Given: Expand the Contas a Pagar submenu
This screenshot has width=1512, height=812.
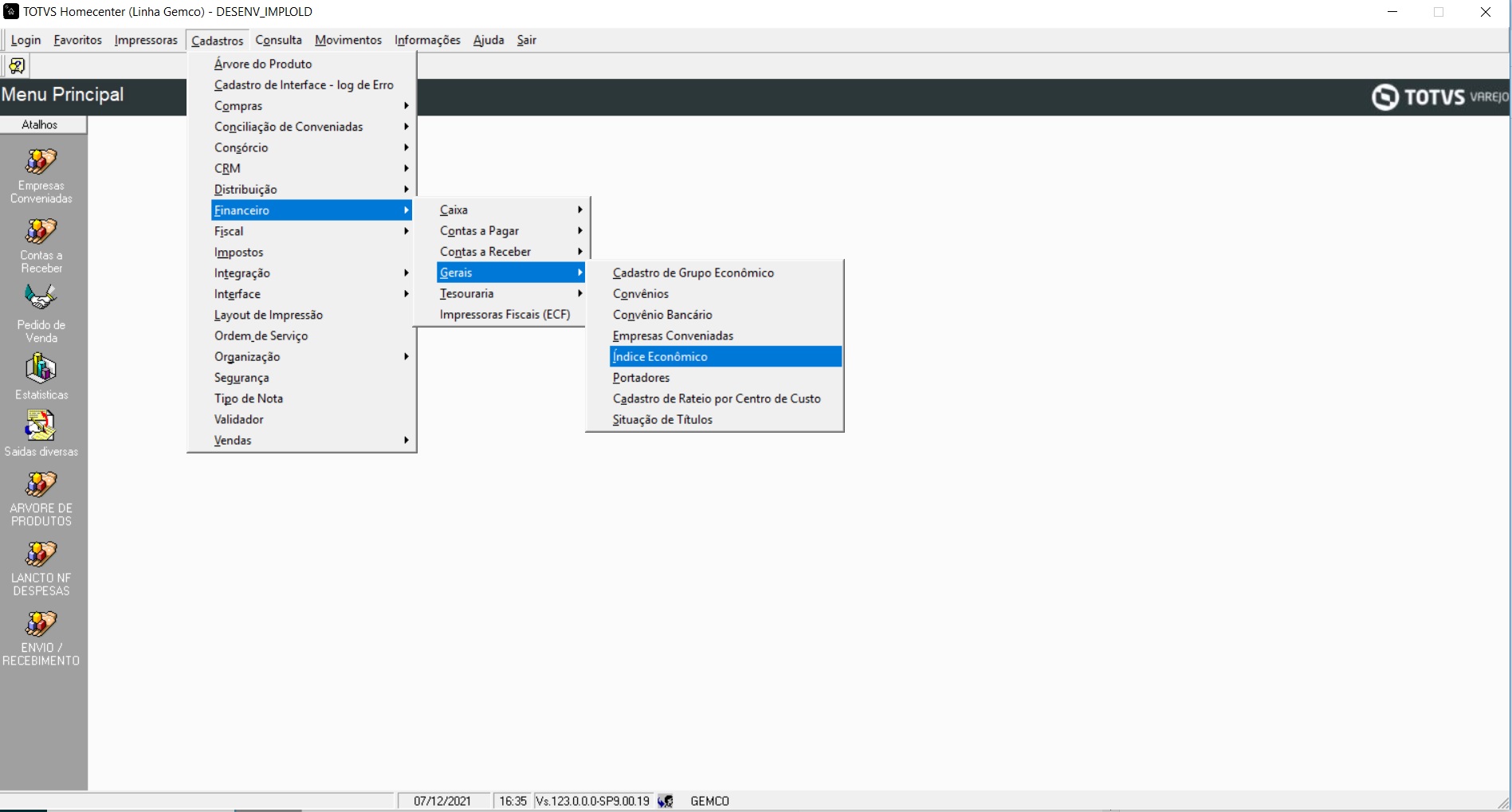Looking at the screenshot, I should pos(511,230).
